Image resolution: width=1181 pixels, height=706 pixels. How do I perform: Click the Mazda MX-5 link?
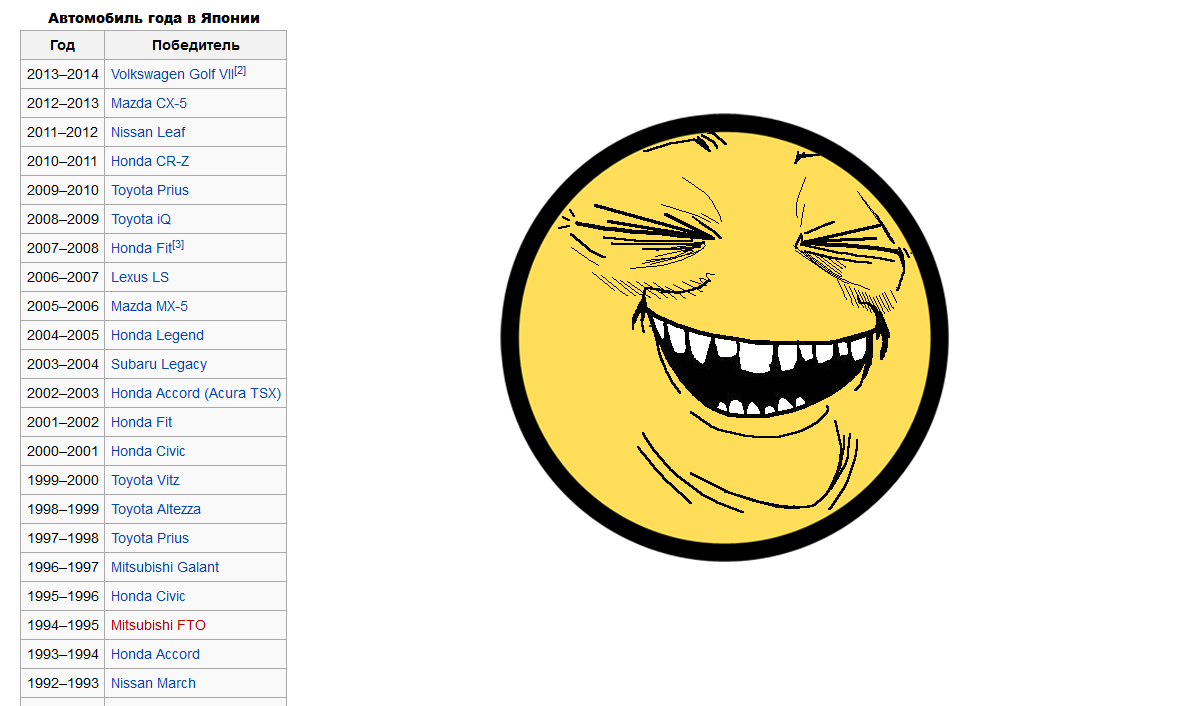point(149,307)
